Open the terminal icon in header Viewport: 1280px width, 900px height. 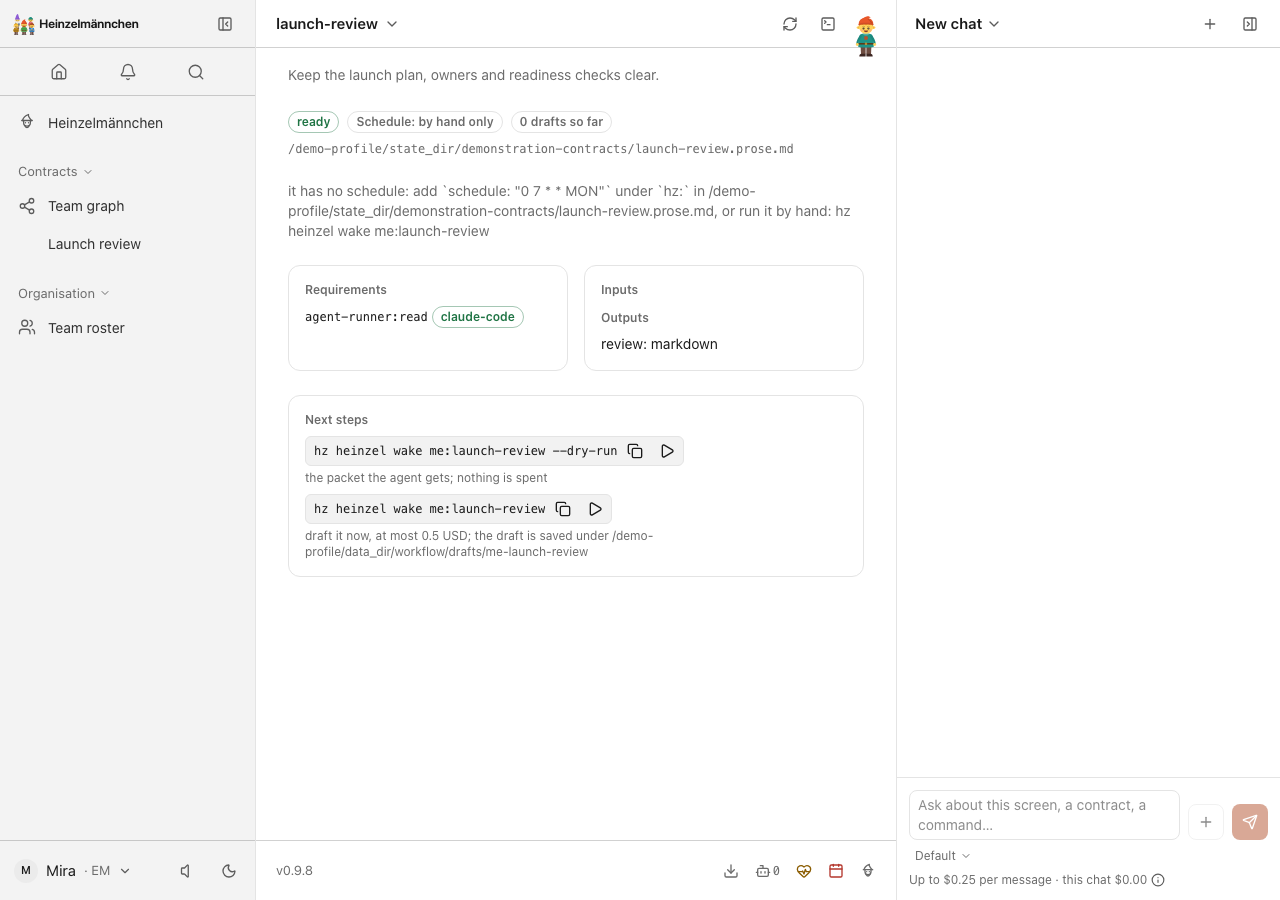coord(828,24)
